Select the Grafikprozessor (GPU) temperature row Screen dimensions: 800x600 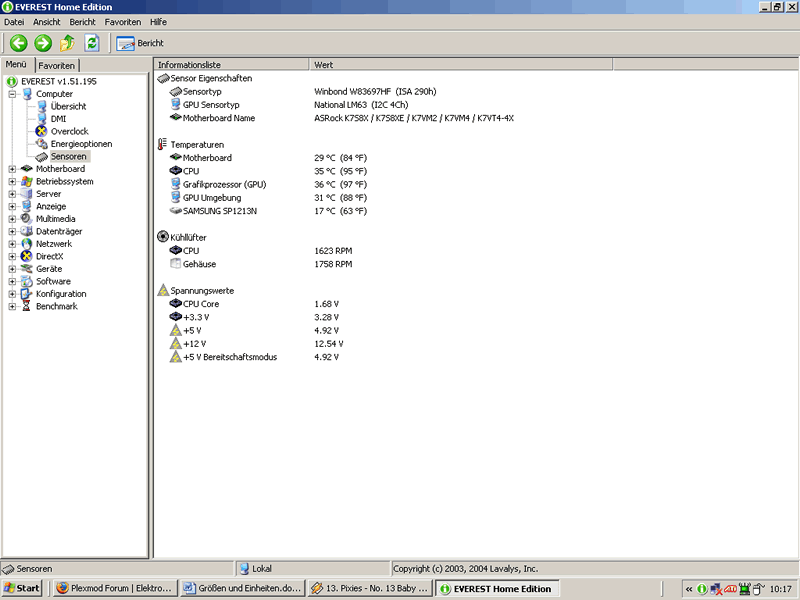pyautogui.click(x=224, y=184)
